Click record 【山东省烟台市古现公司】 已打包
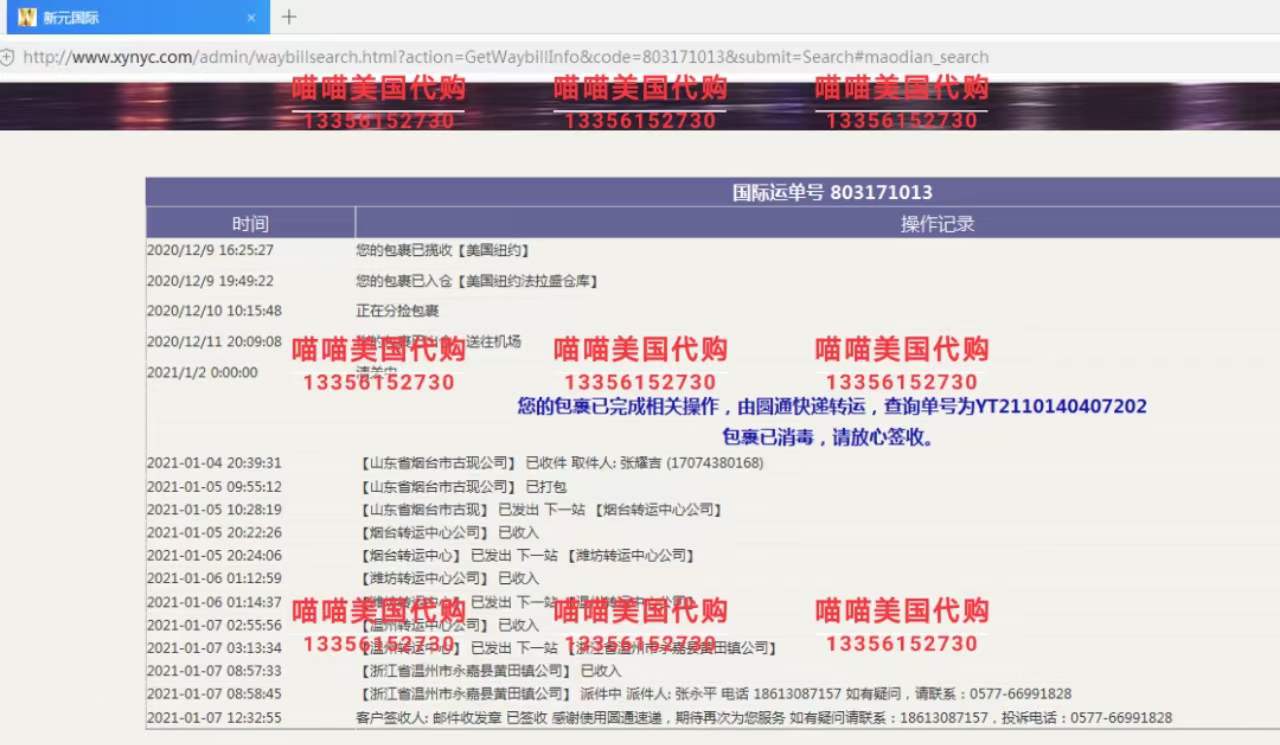This screenshot has width=1280, height=745. [x=463, y=487]
